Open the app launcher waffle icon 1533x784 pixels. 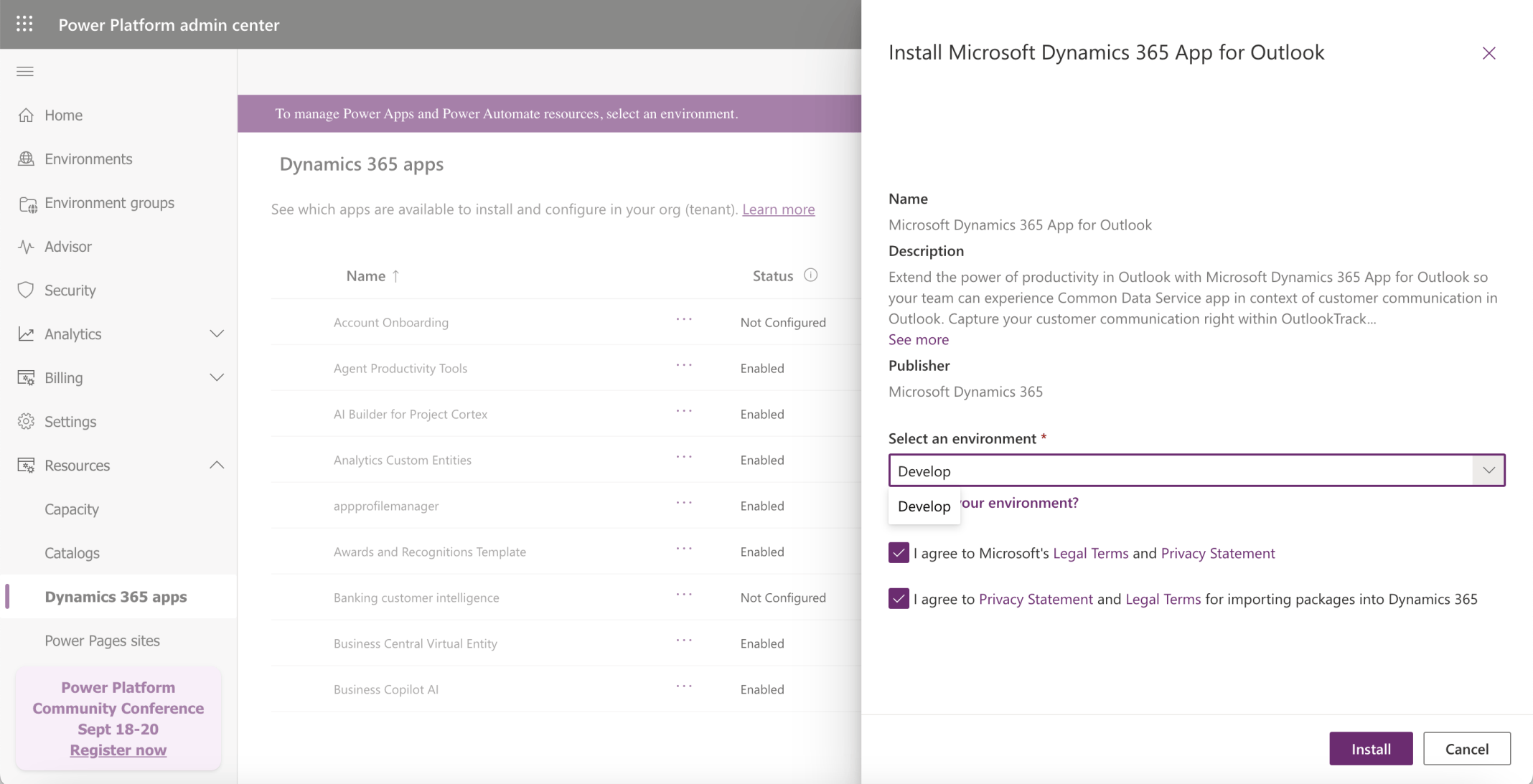tap(24, 24)
